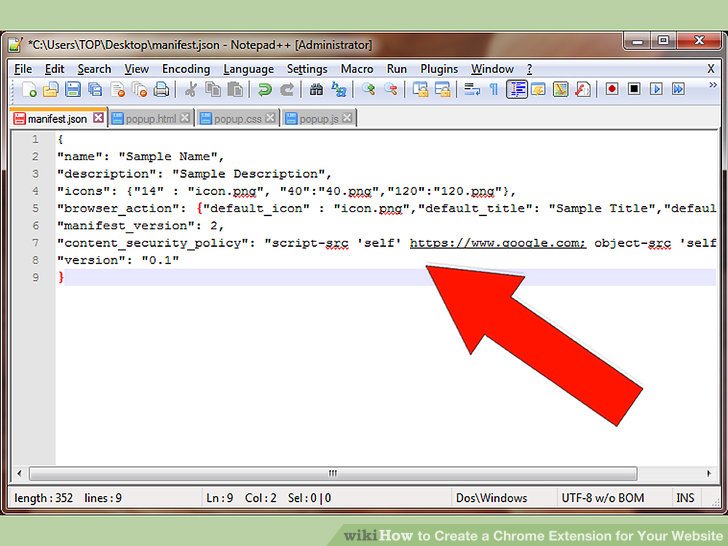Open the ? help menu
Viewport: 728px width, 546px height.
tap(529, 69)
